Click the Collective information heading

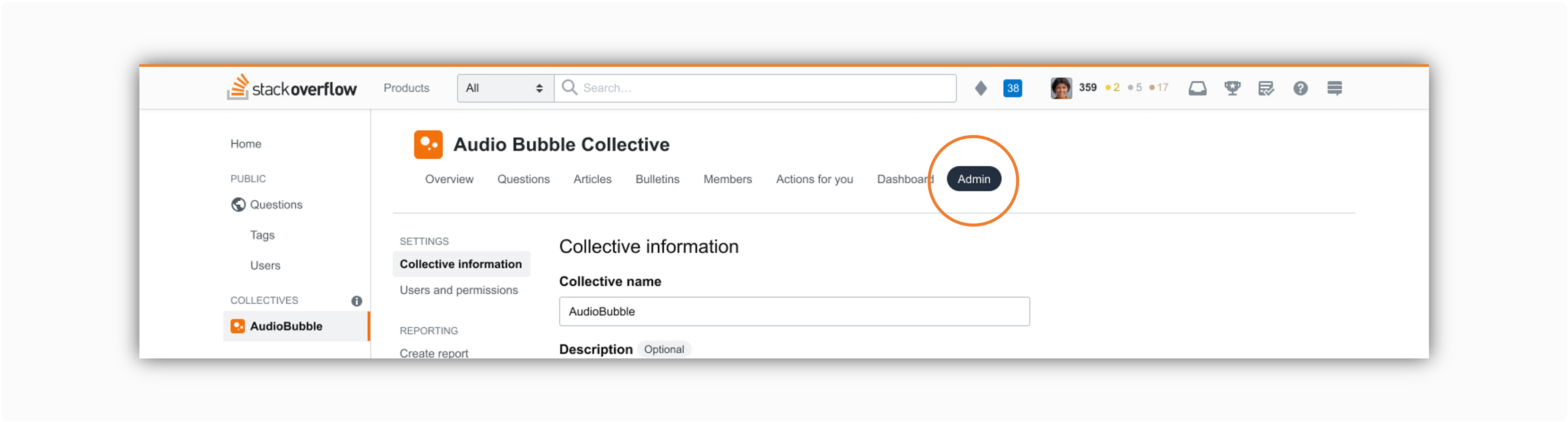click(648, 247)
